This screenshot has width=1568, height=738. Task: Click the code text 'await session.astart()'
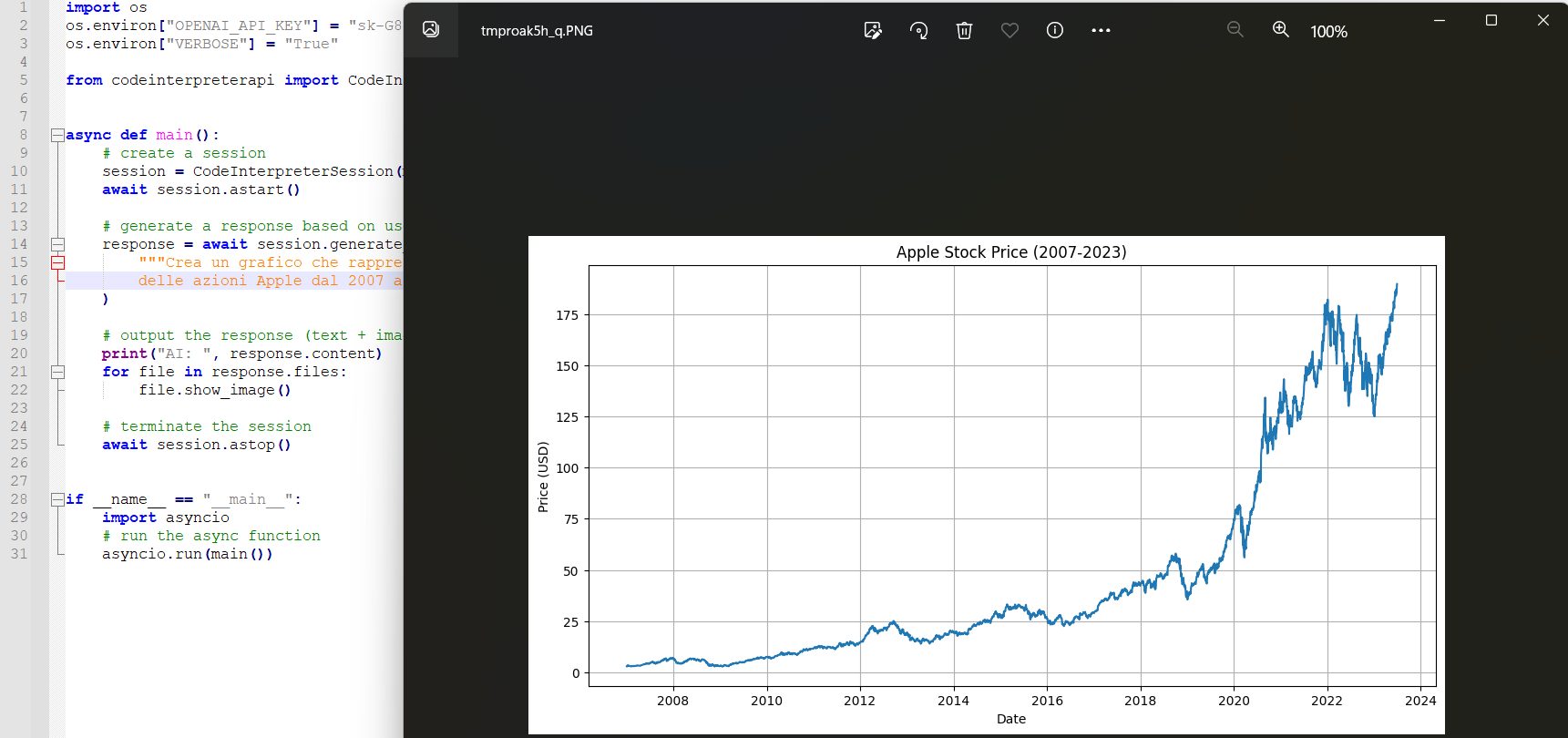(x=201, y=190)
